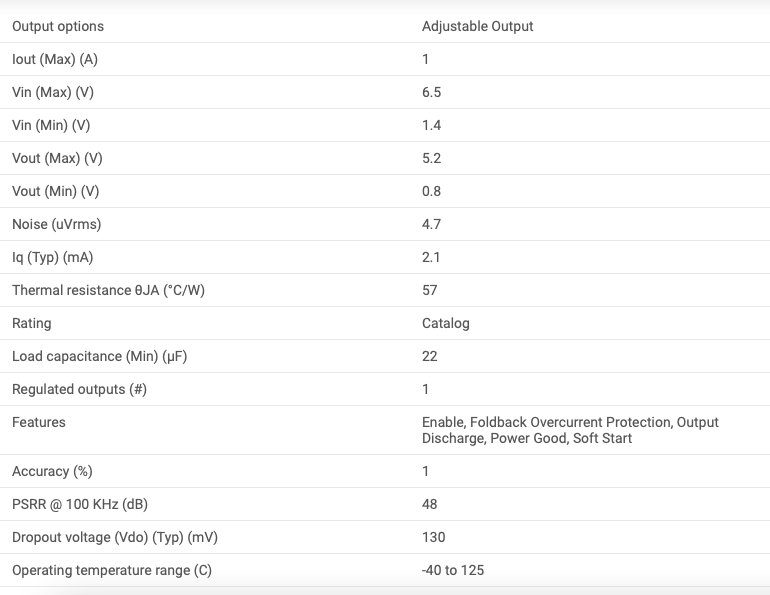
Task: Click the Iout (Max) (A) label
Action: click(x=55, y=59)
